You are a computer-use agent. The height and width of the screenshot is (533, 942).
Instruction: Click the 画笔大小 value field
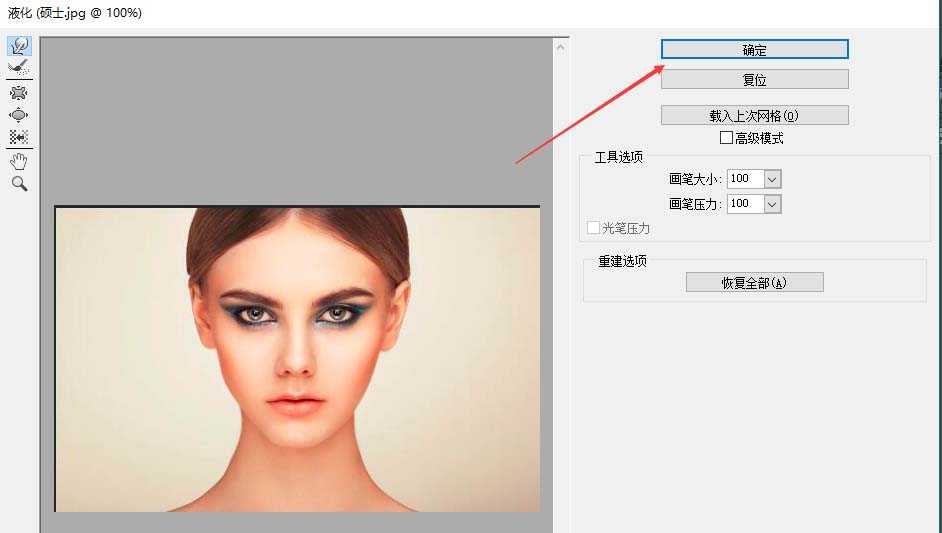[x=746, y=178]
